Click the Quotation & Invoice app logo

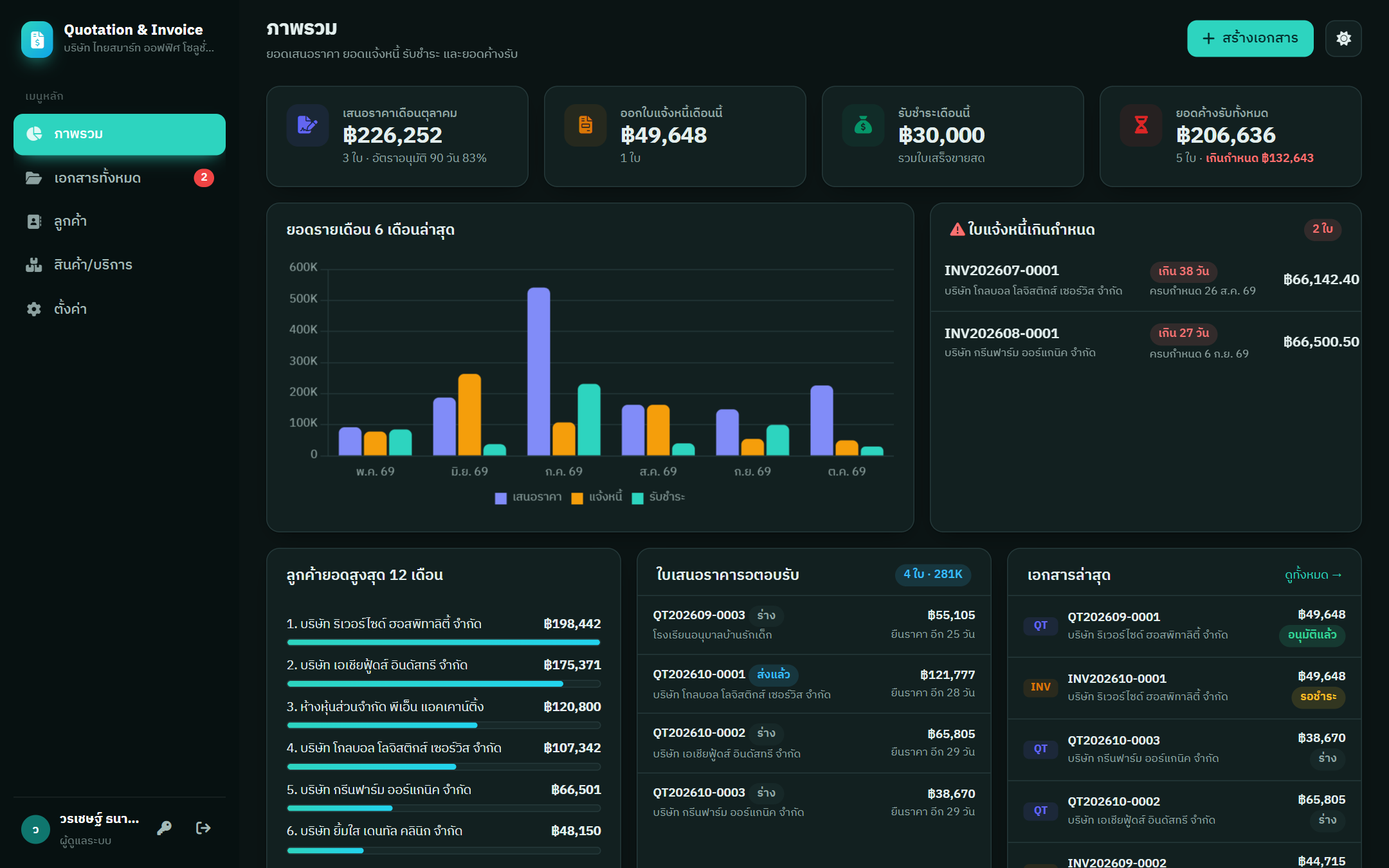tap(37, 39)
